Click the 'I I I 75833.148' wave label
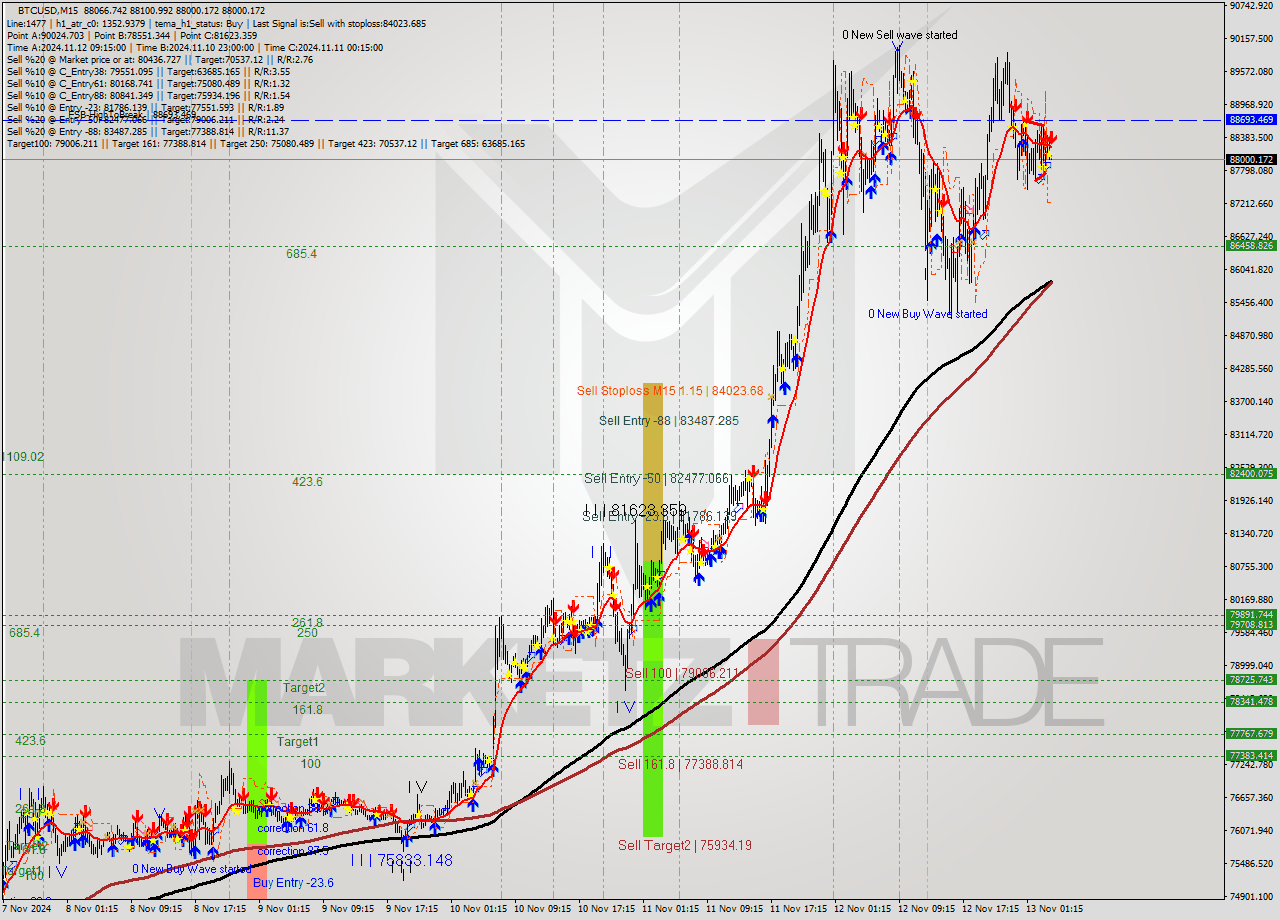1280x920 pixels. coord(401,860)
